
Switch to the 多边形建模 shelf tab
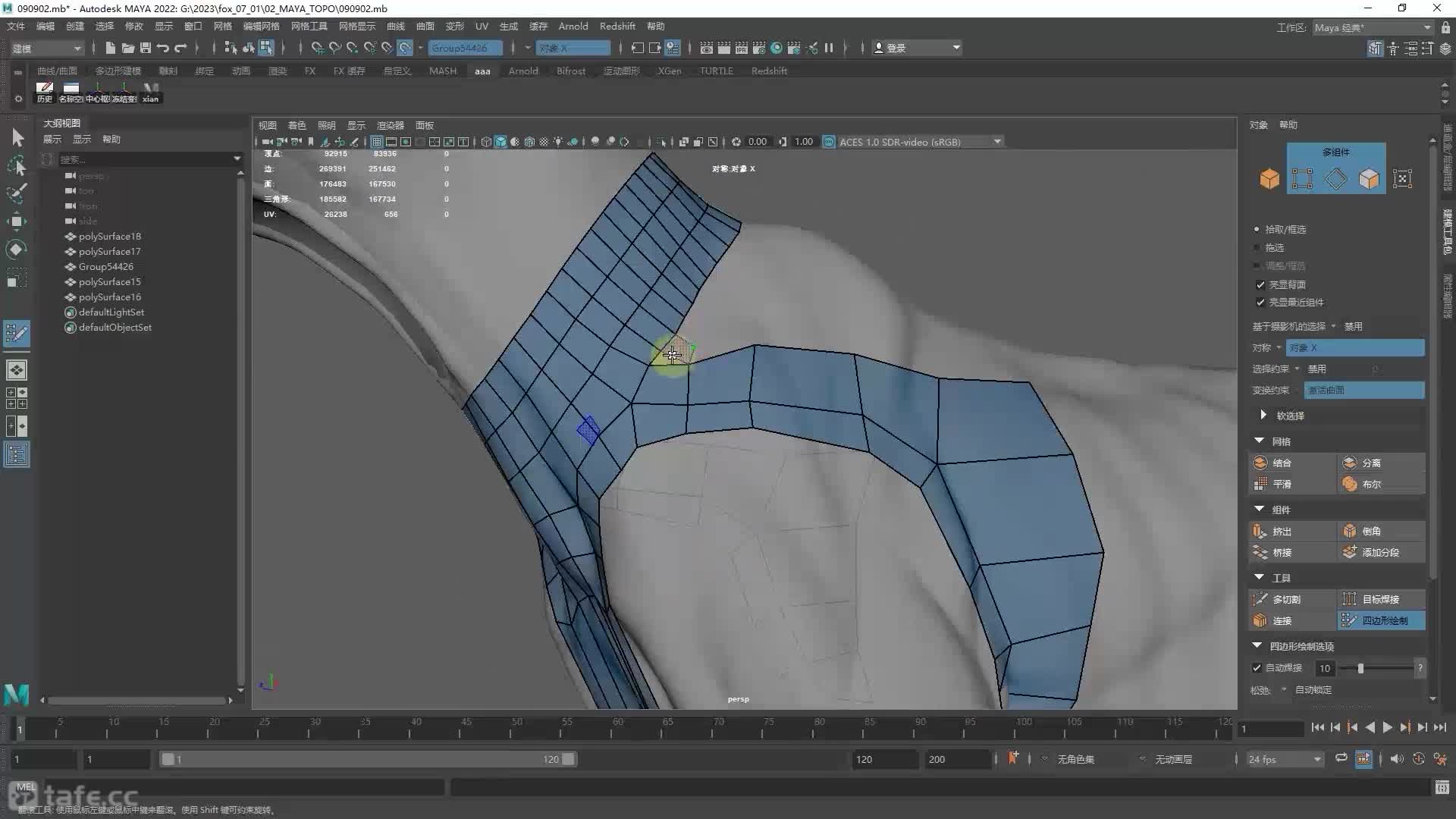click(118, 71)
